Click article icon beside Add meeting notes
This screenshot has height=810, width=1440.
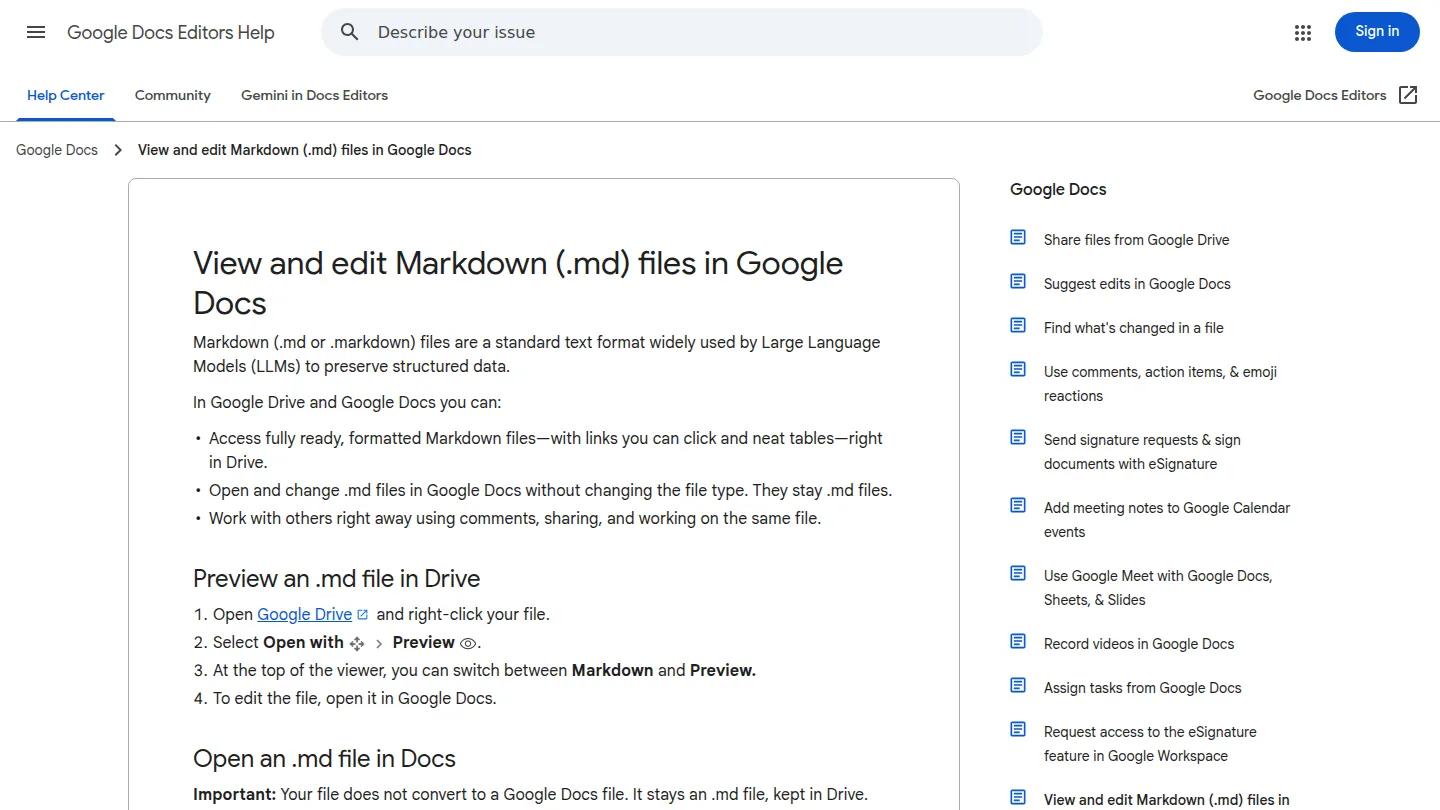[1018, 506]
